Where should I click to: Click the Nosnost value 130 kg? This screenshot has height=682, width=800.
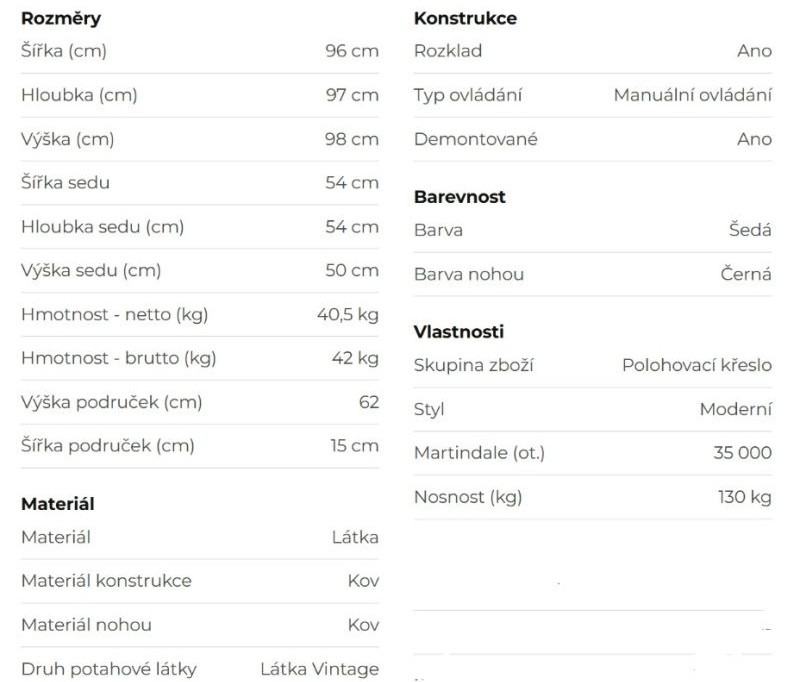pos(744,497)
